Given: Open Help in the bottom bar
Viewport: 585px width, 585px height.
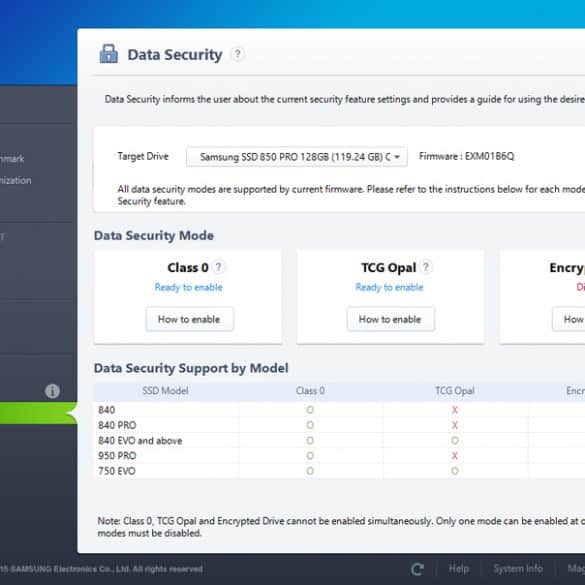Looking at the screenshot, I should (x=459, y=569).
